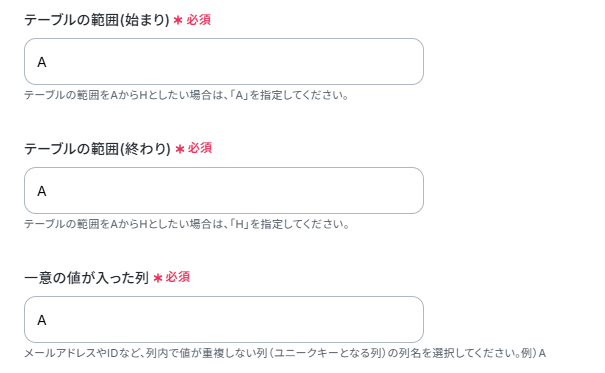605x373 pixels.
Task: Open the 一意の値が入った列 column selector
Action: [x=224, y=319]
